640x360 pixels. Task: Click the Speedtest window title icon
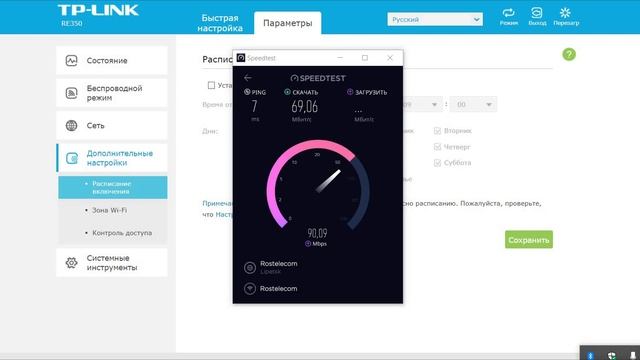241,58
